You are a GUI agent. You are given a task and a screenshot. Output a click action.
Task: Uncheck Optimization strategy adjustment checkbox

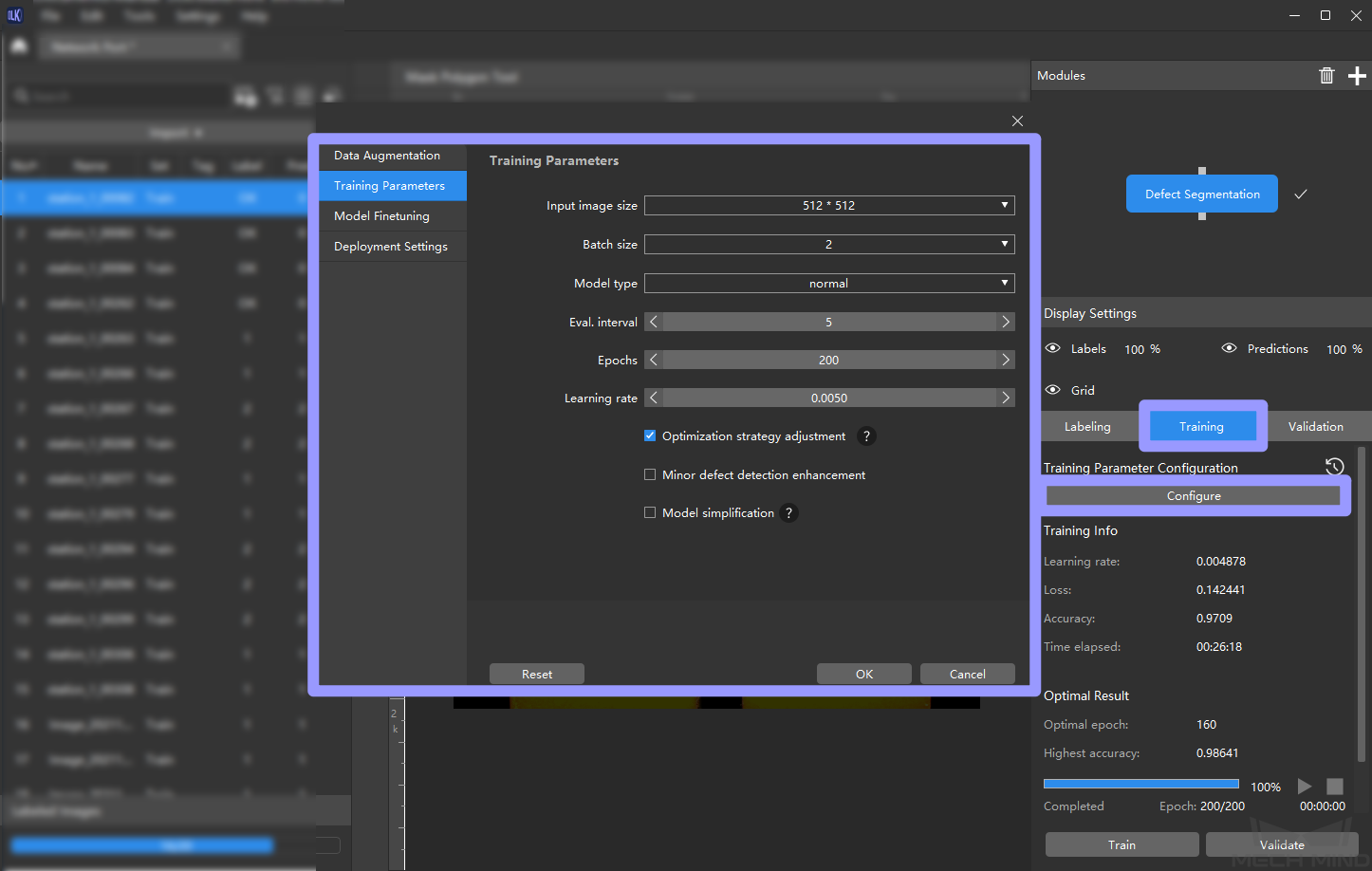(x=650, y=435)
